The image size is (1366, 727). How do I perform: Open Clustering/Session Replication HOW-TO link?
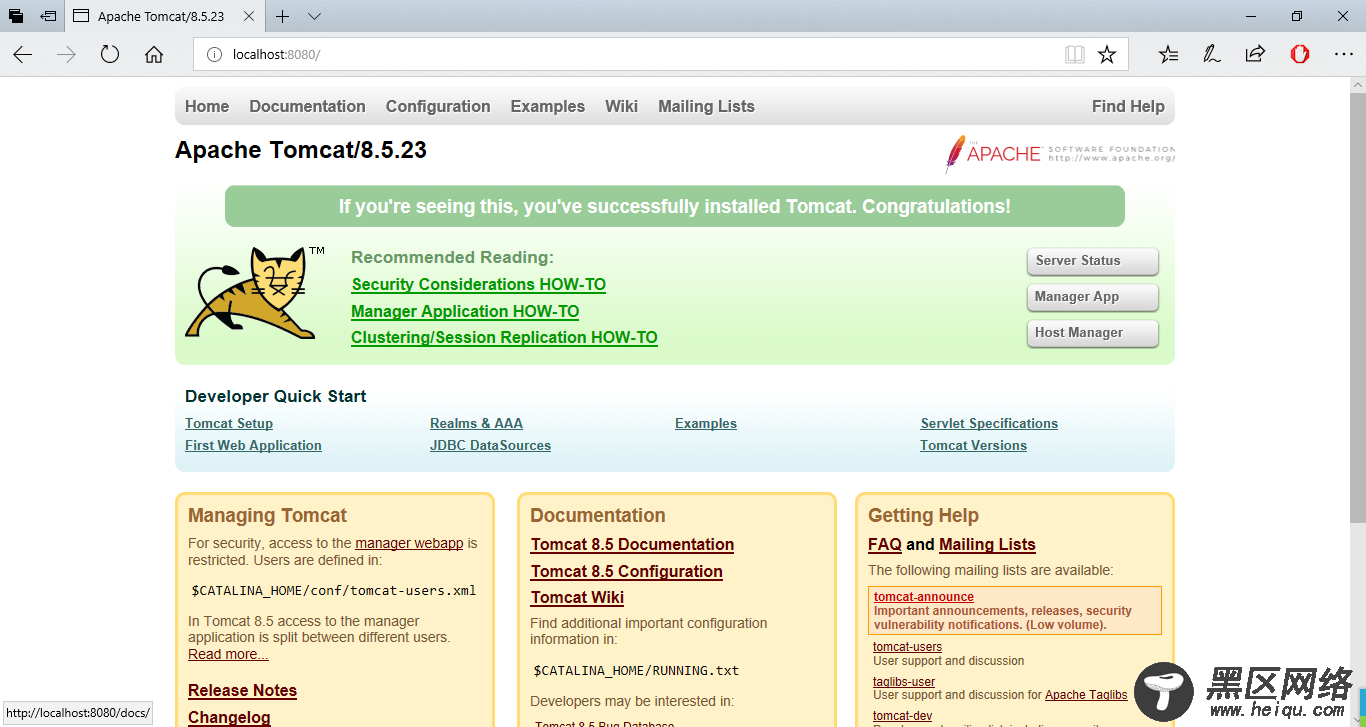coord(504,338)
